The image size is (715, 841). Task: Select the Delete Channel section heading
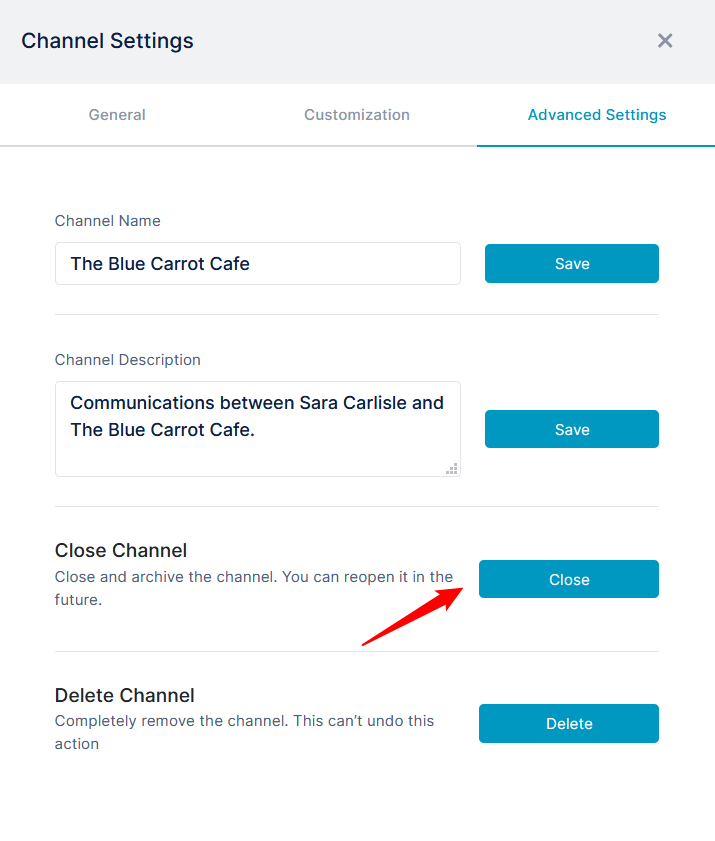coord(124,695)
